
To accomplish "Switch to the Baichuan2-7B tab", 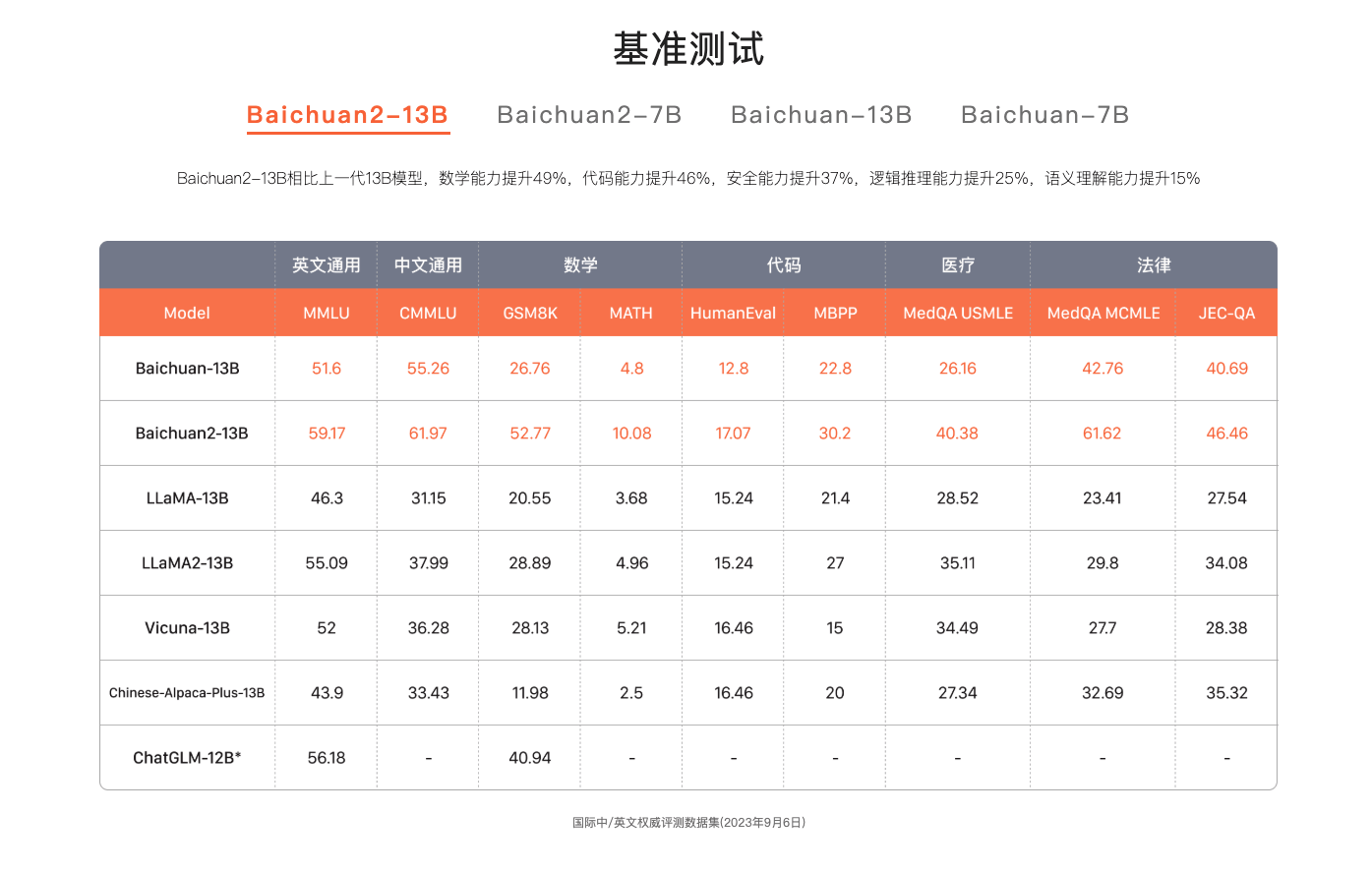I will coord(589,115).
